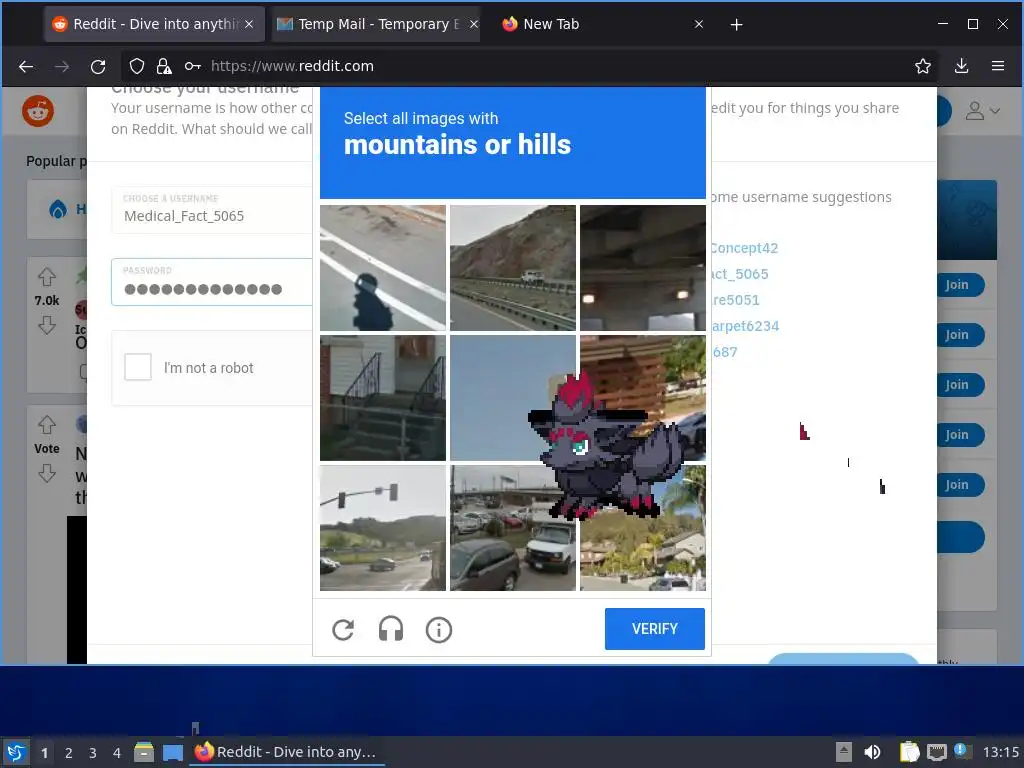Click the username field Medical_Fact_5065
This screenshot has width=1024, height=768.
(212, 210)
